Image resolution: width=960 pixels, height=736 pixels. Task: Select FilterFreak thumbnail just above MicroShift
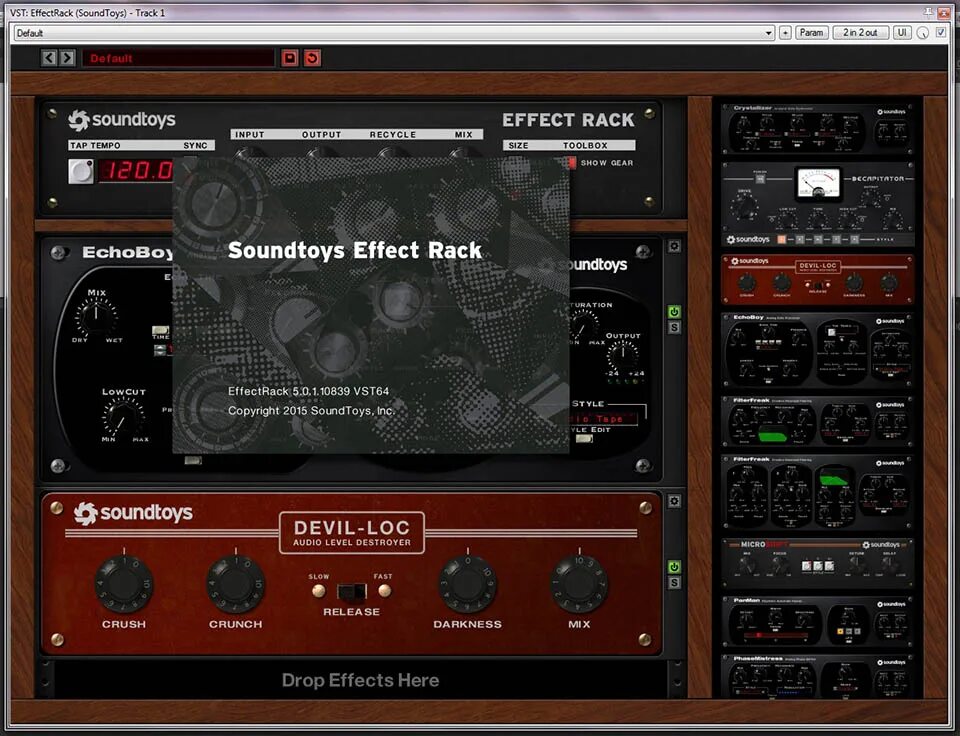818,492
